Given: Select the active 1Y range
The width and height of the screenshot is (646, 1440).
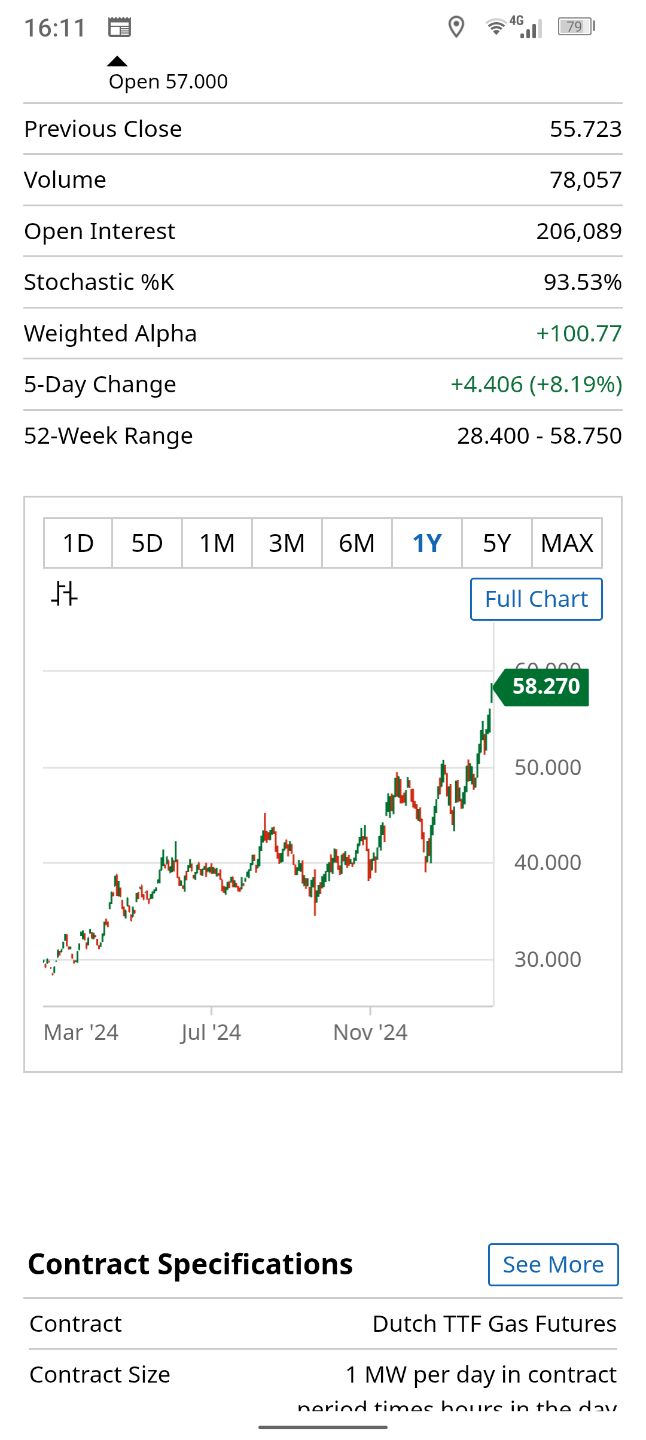Looking at the screenshot, I should click(x=427, y=543).
